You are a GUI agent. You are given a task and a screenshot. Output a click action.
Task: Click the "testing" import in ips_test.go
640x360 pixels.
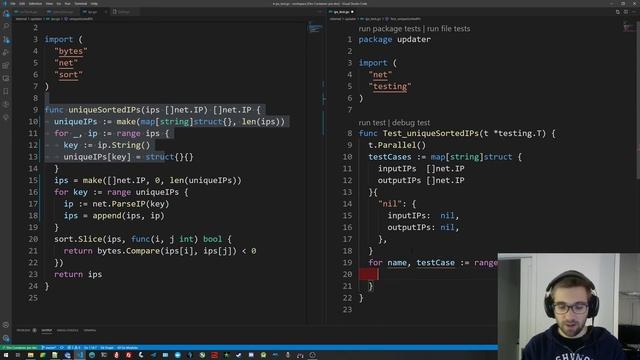tap(390, 87)
